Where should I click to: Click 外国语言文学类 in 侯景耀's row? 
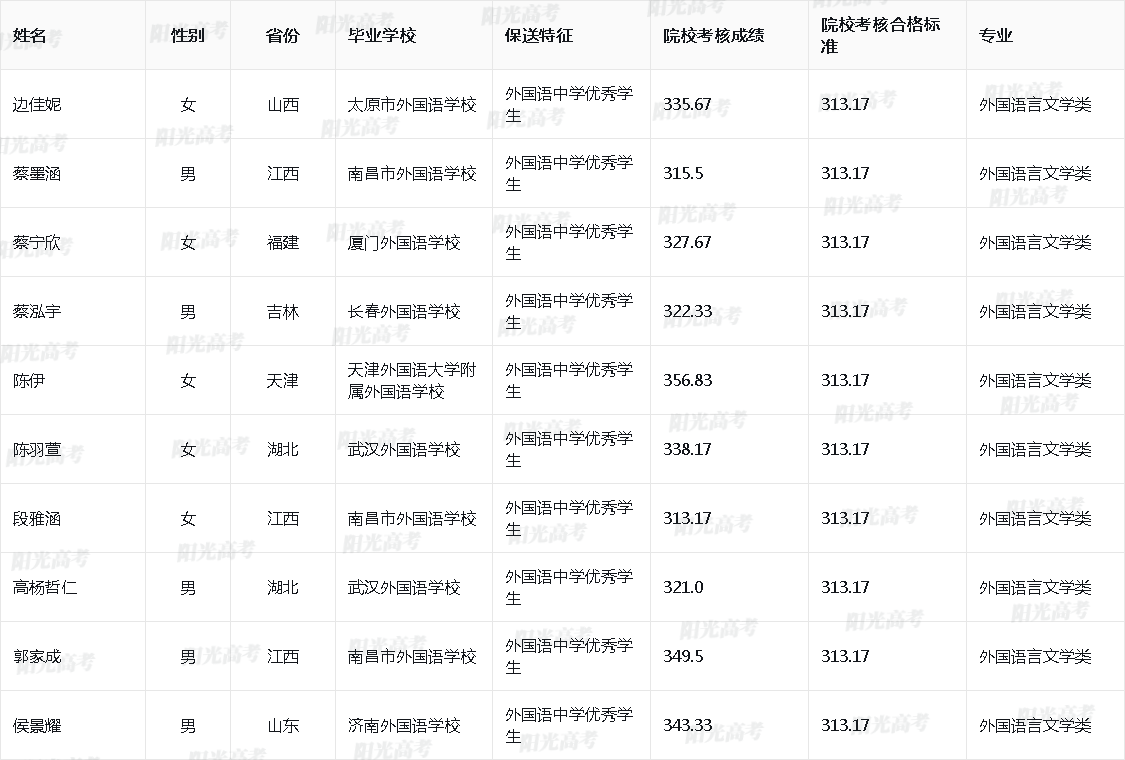coord(1035,726)
